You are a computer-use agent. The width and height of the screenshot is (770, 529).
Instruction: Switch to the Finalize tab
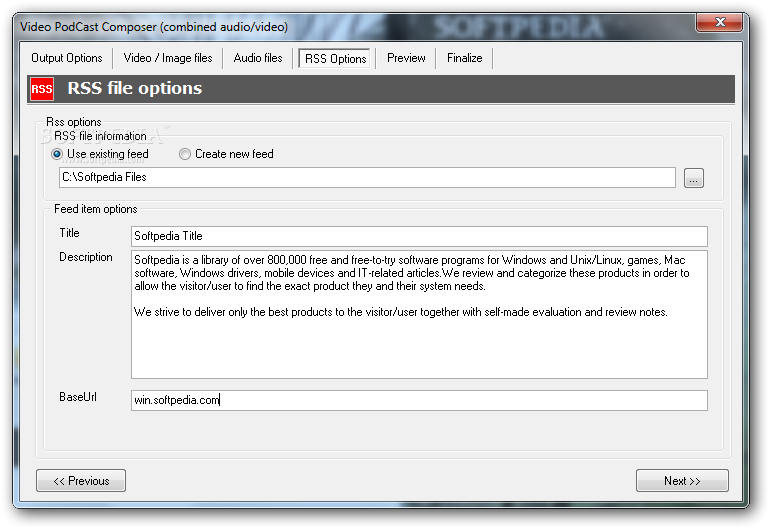pos(465,58)
